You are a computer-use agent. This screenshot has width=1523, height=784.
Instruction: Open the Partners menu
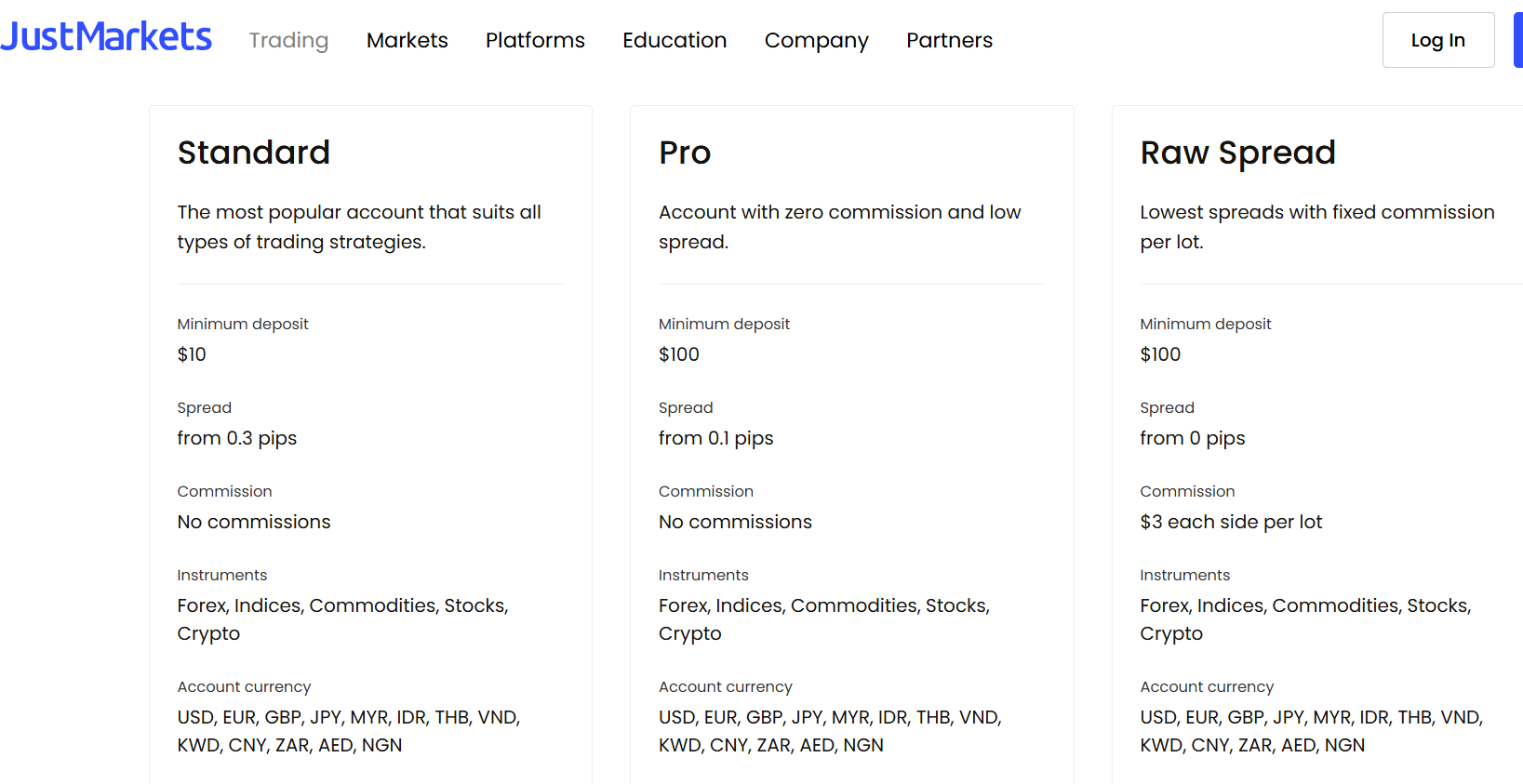point(949,40)
